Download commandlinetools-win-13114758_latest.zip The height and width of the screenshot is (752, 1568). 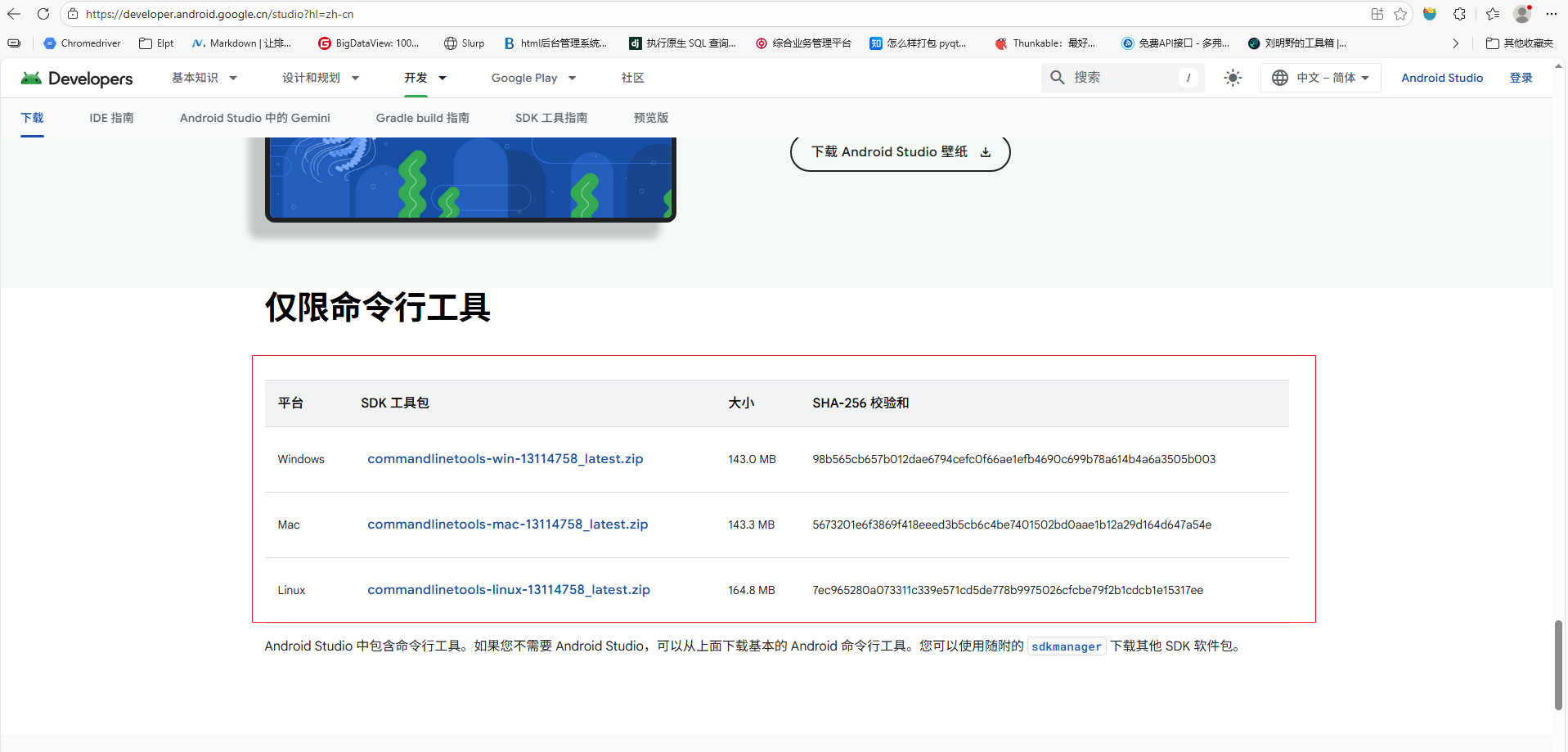point(505,459)
